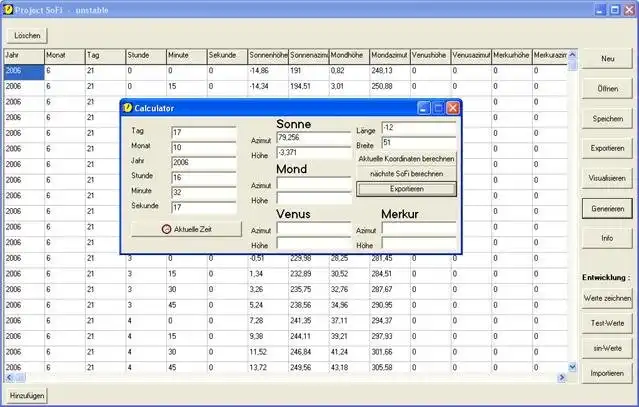Focus the Stunde input field
Viewport: 639px width, 407px height.
click(x=204, y=178)
